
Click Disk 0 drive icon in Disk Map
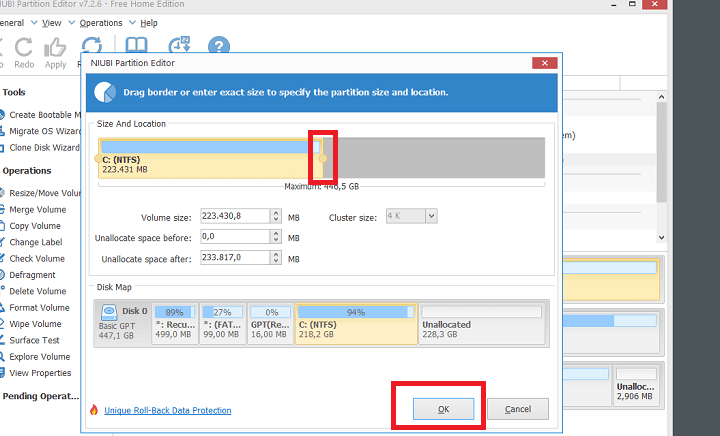tap(109, 312)
